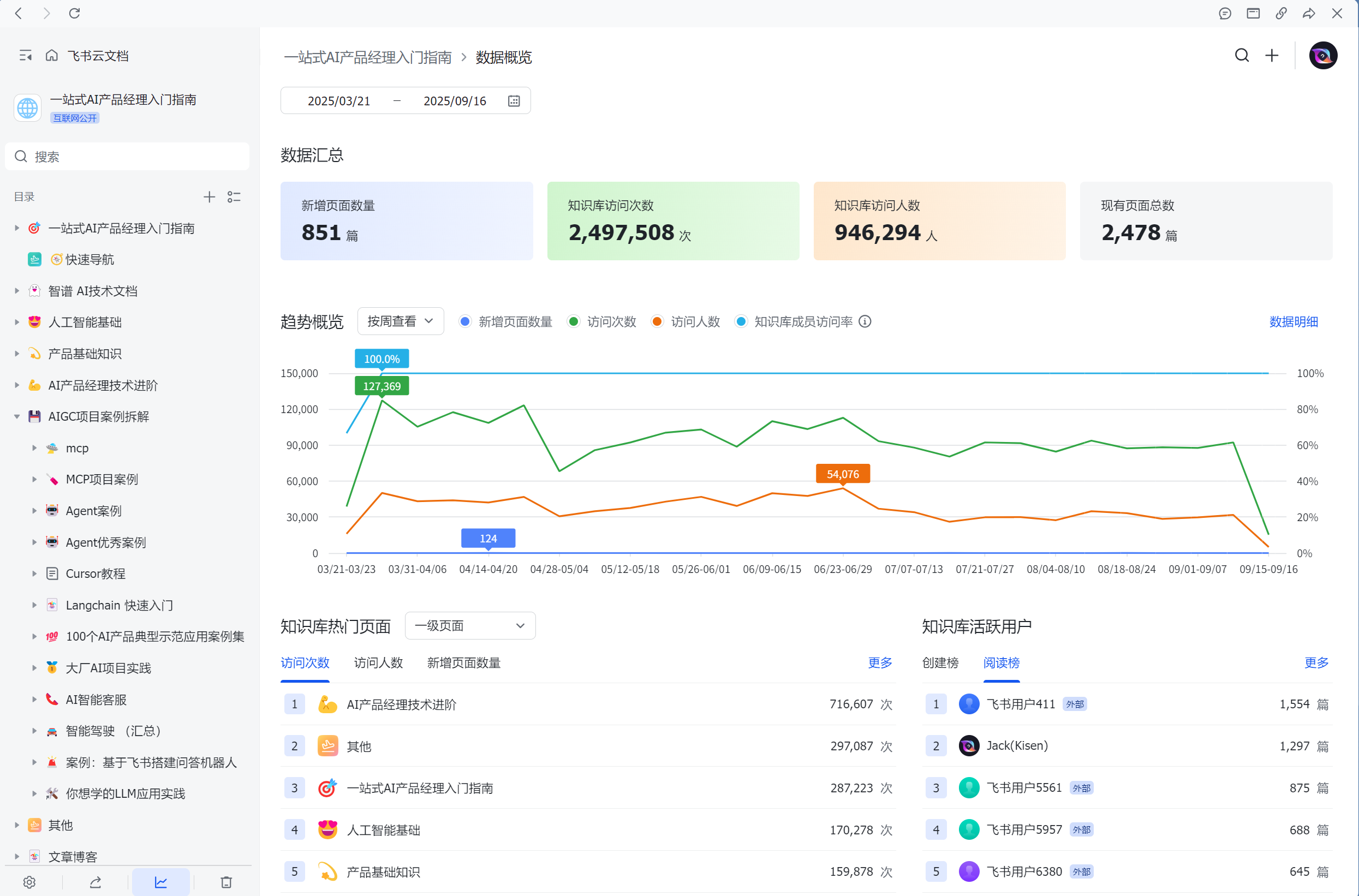
Task: Click the data statistics chart icon
Action: coord(160,882)
